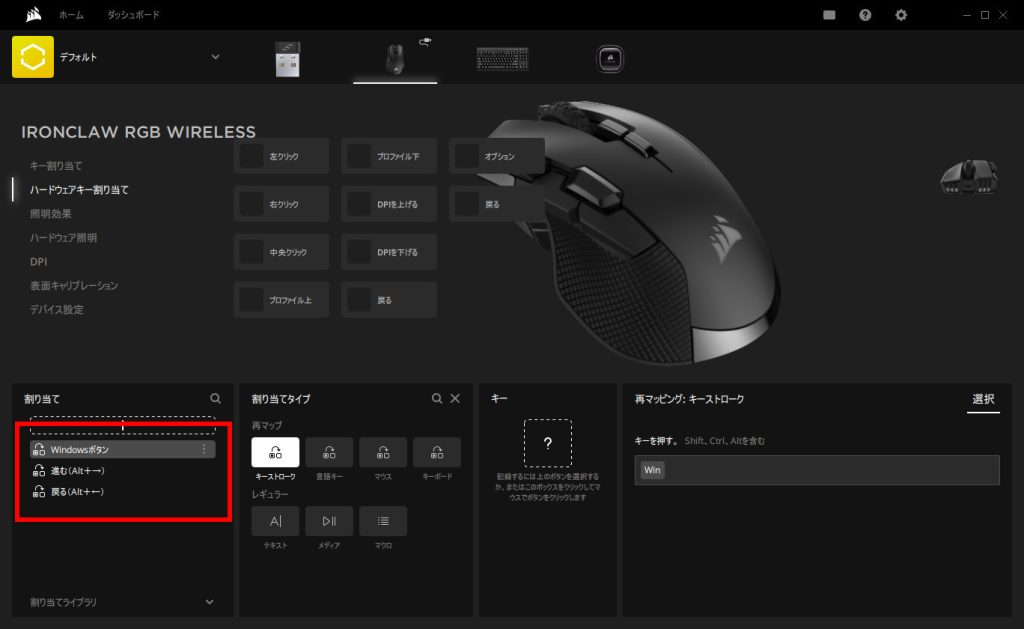Click the Corsair sails logo
The height and width of the screenshot is (629, 1024).
[x=33, y=14]
